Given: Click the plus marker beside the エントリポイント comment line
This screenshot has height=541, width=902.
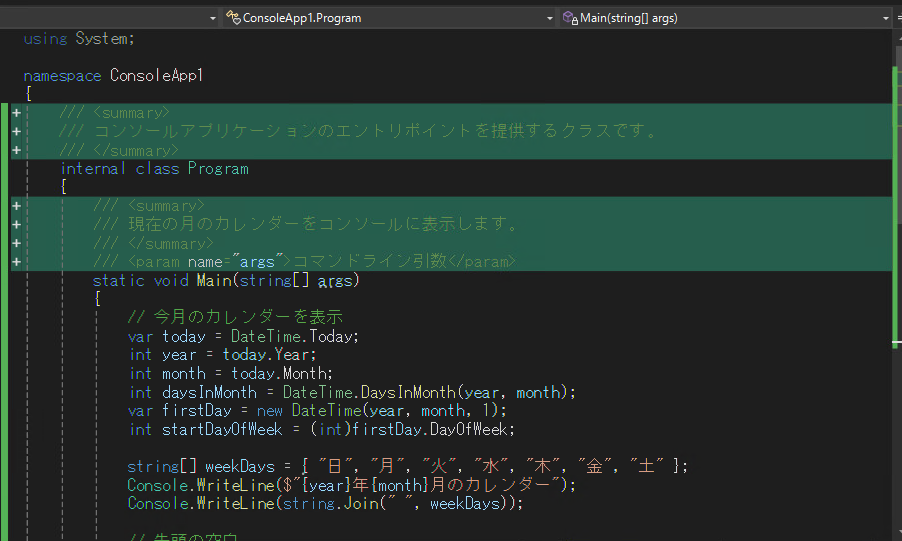Looking at the screenshot, I should 16,131.
